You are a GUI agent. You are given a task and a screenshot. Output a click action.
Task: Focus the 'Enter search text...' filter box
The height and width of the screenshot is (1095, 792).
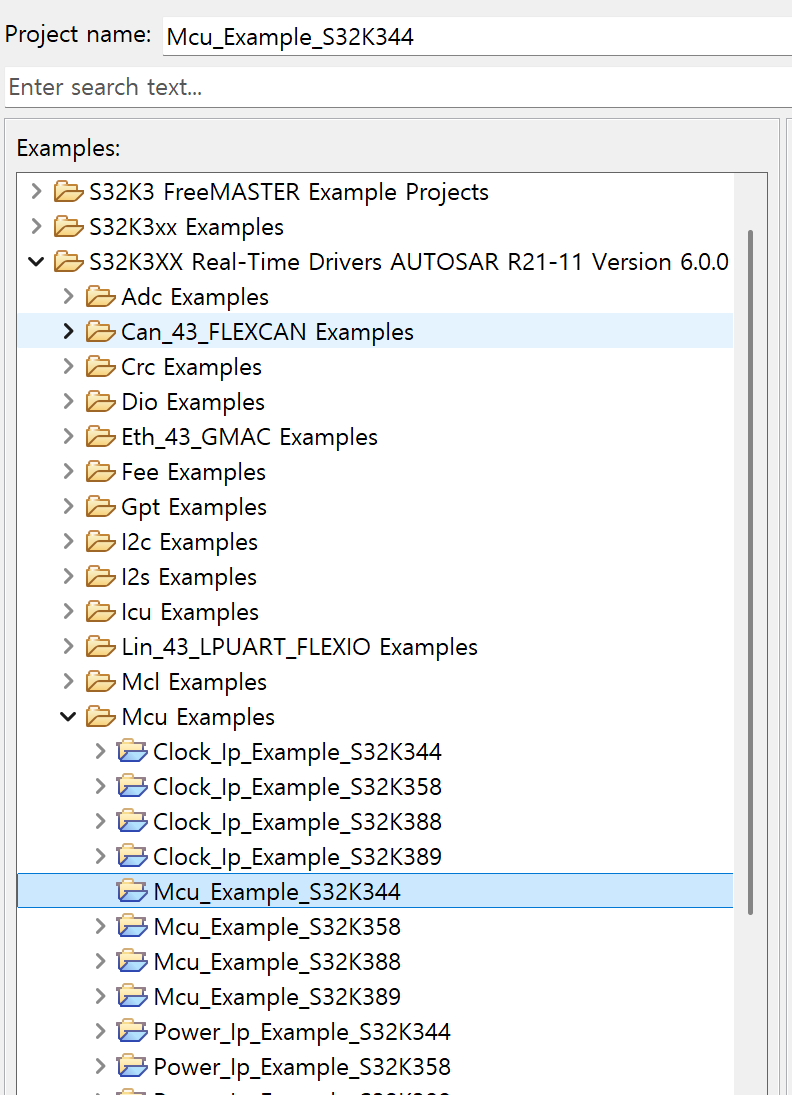tap(398, 87)
